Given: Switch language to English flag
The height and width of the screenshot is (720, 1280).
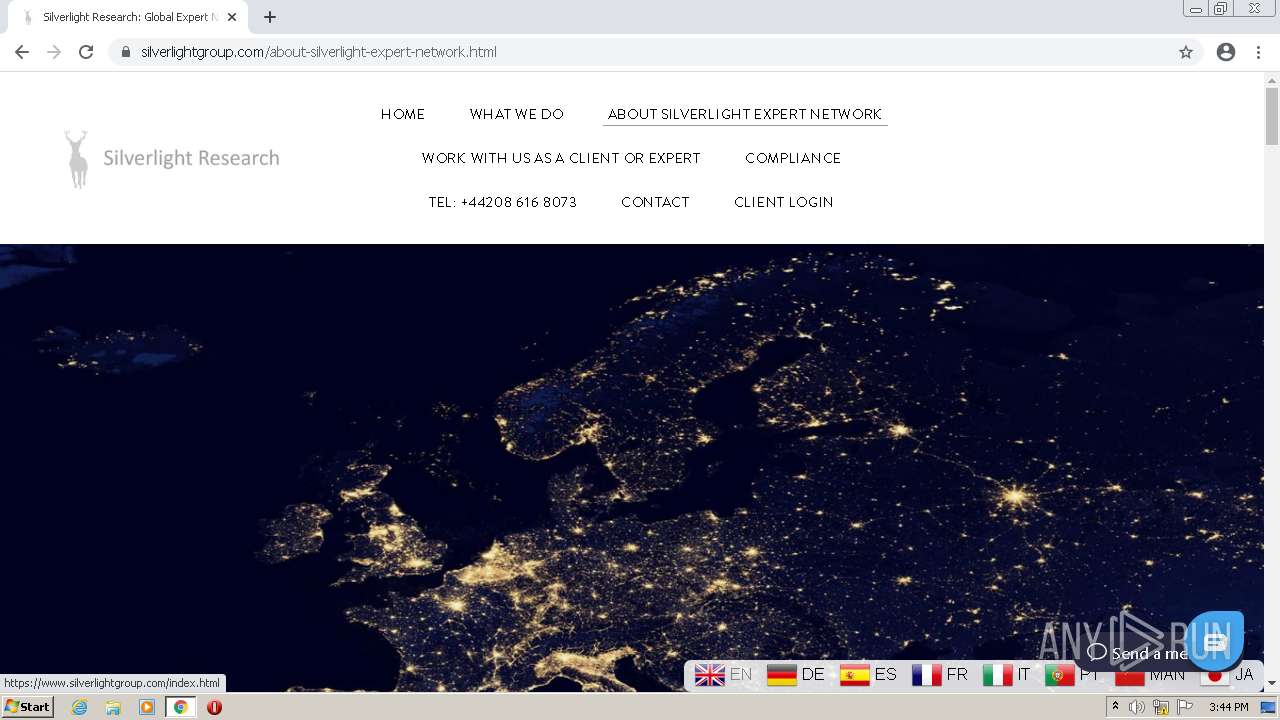Looking at the screenshot, I should [x=709, y=675].
